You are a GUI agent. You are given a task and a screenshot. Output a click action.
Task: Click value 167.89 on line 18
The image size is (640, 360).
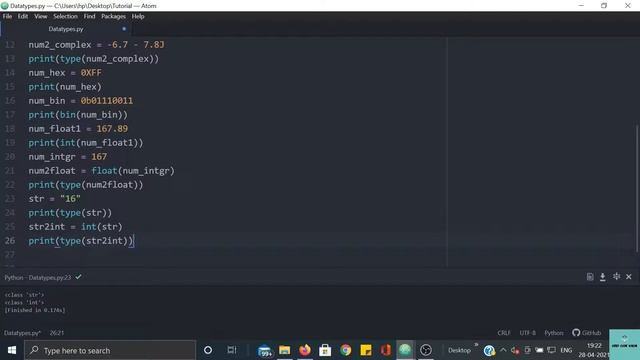[x=112, y=129]
